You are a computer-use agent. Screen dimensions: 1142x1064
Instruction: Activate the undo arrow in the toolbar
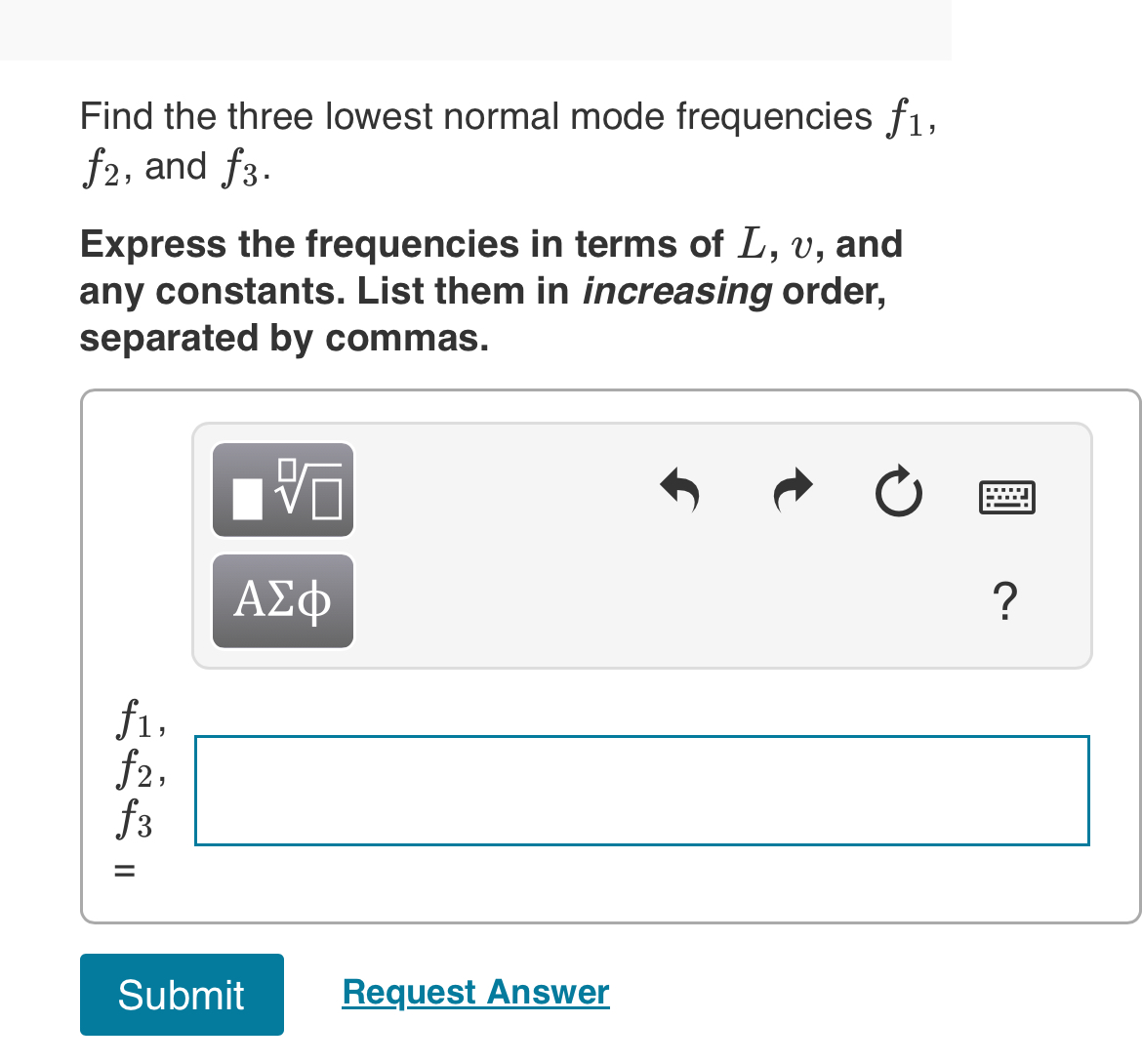pos(680,491)
